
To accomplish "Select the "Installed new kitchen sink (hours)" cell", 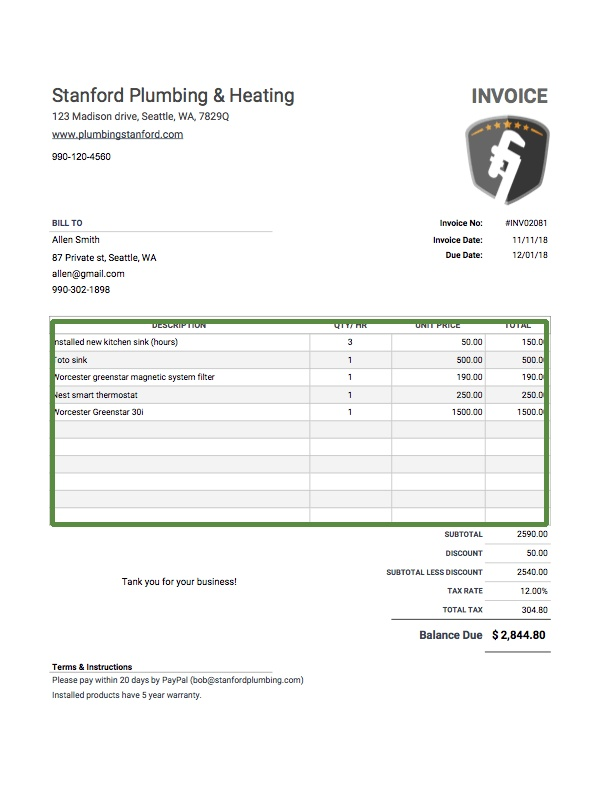I will [116, 342].
